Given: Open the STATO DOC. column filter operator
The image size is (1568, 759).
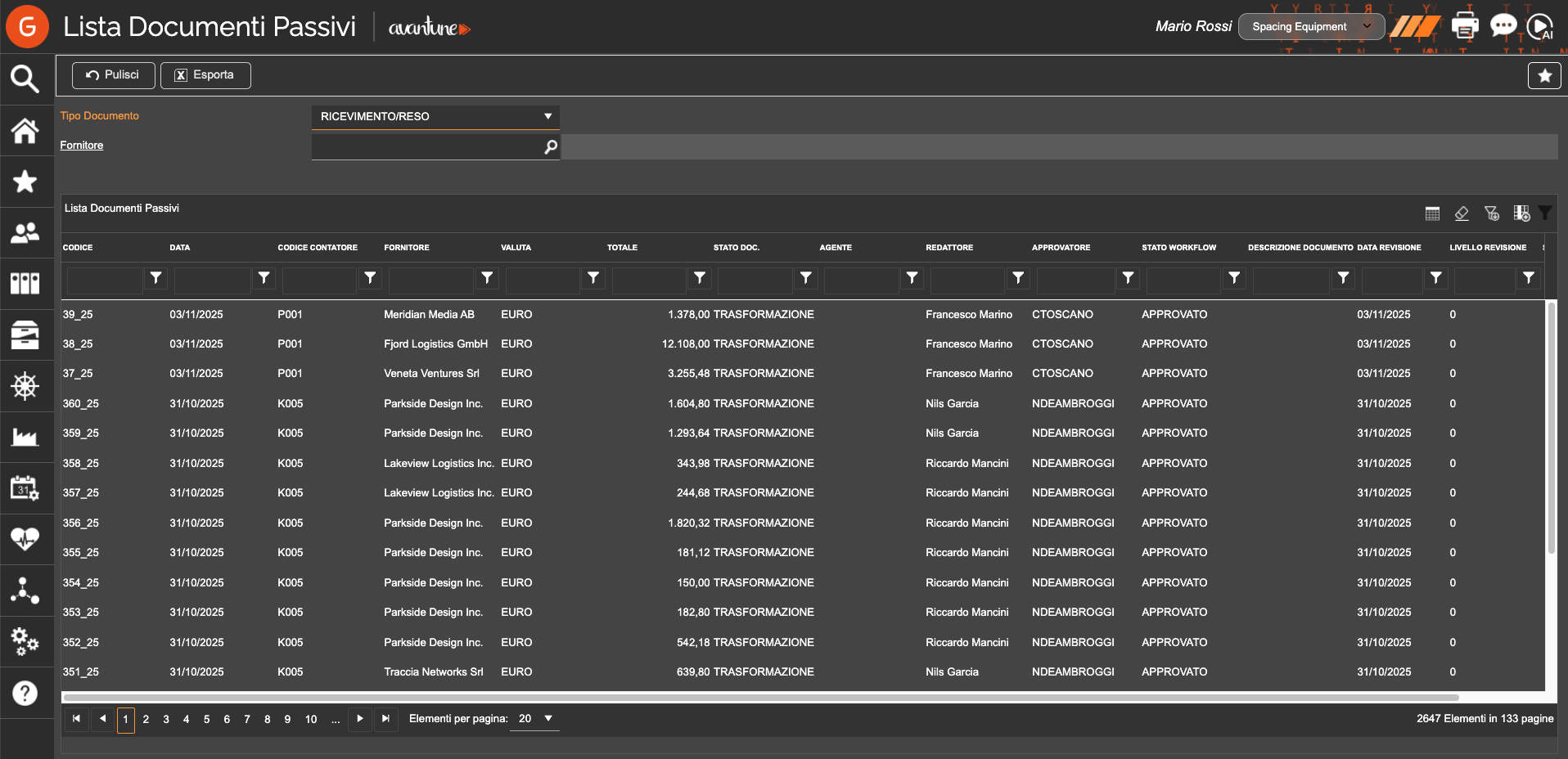Looking at the screenshot, I should [x=806, y=278].
